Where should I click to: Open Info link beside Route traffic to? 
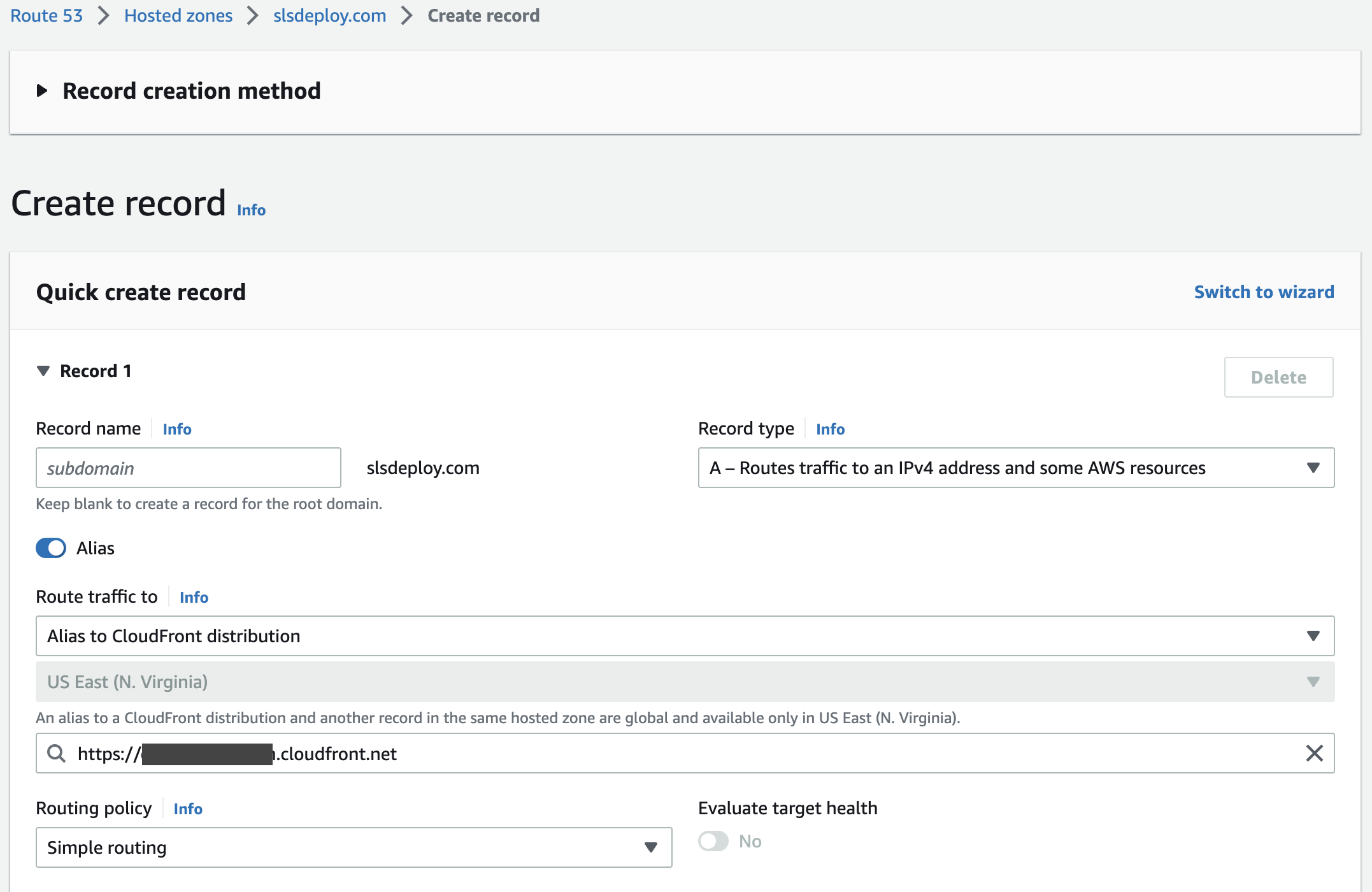pos(194,597)
